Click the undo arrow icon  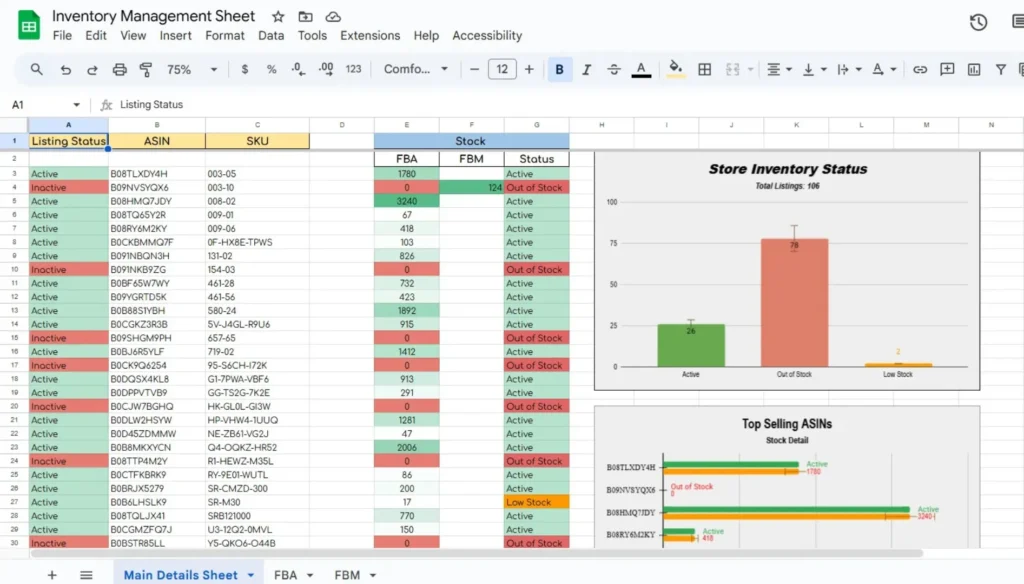[66, 70]
